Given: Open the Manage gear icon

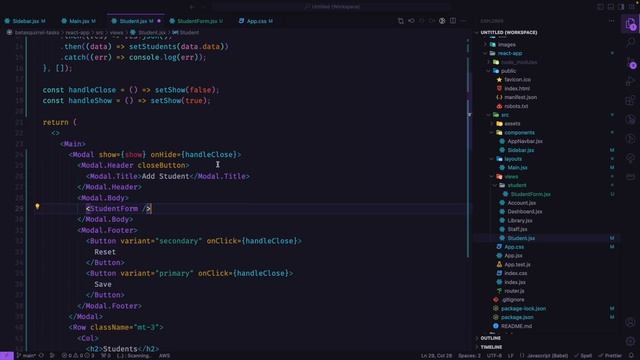Looking at the screenshot, I should 631,341.
